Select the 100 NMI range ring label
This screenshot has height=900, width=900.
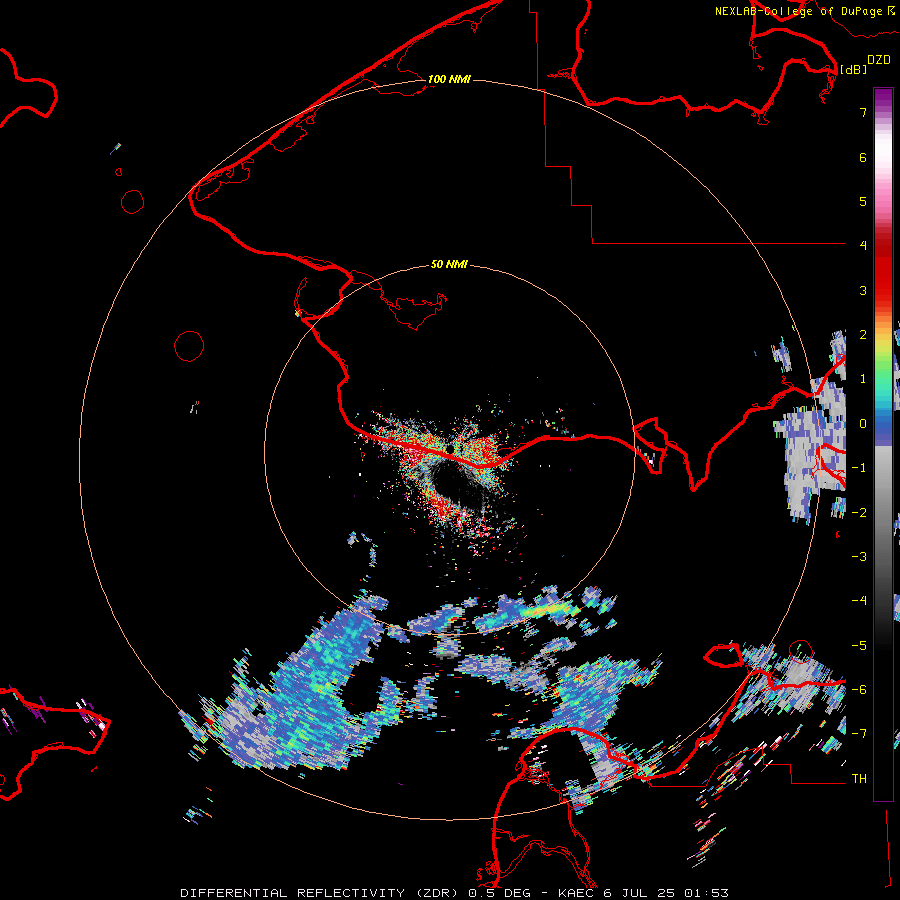[449, 79]
